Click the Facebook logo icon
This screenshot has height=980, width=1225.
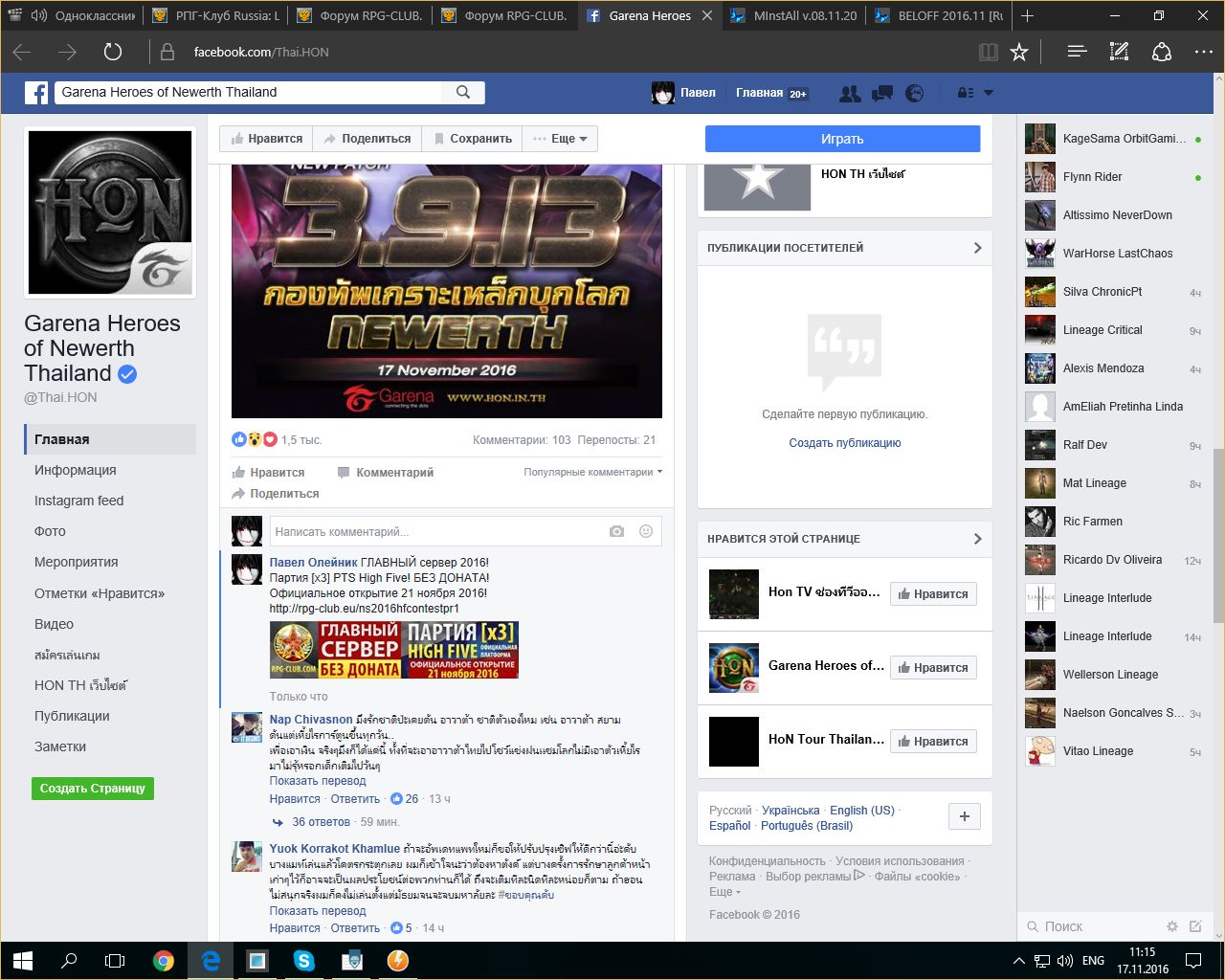click(36, 93)
